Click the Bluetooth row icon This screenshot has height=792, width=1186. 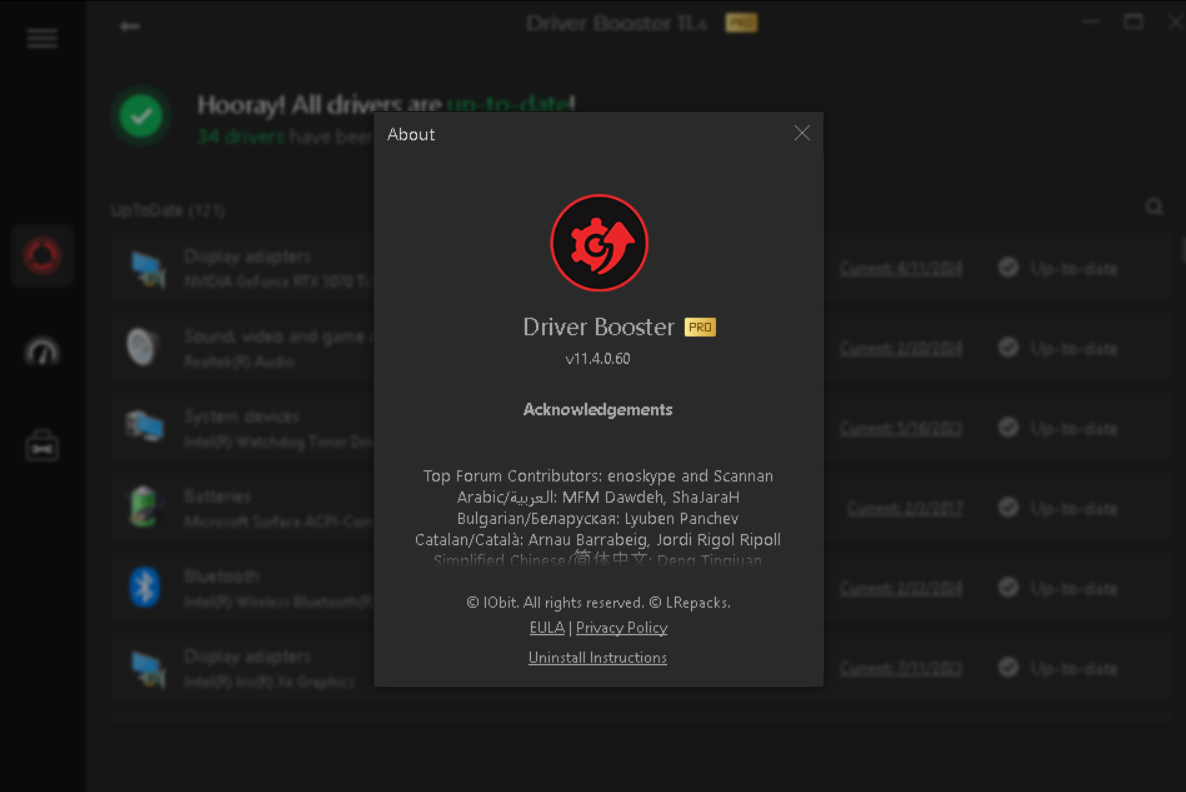tap(144, 587)
